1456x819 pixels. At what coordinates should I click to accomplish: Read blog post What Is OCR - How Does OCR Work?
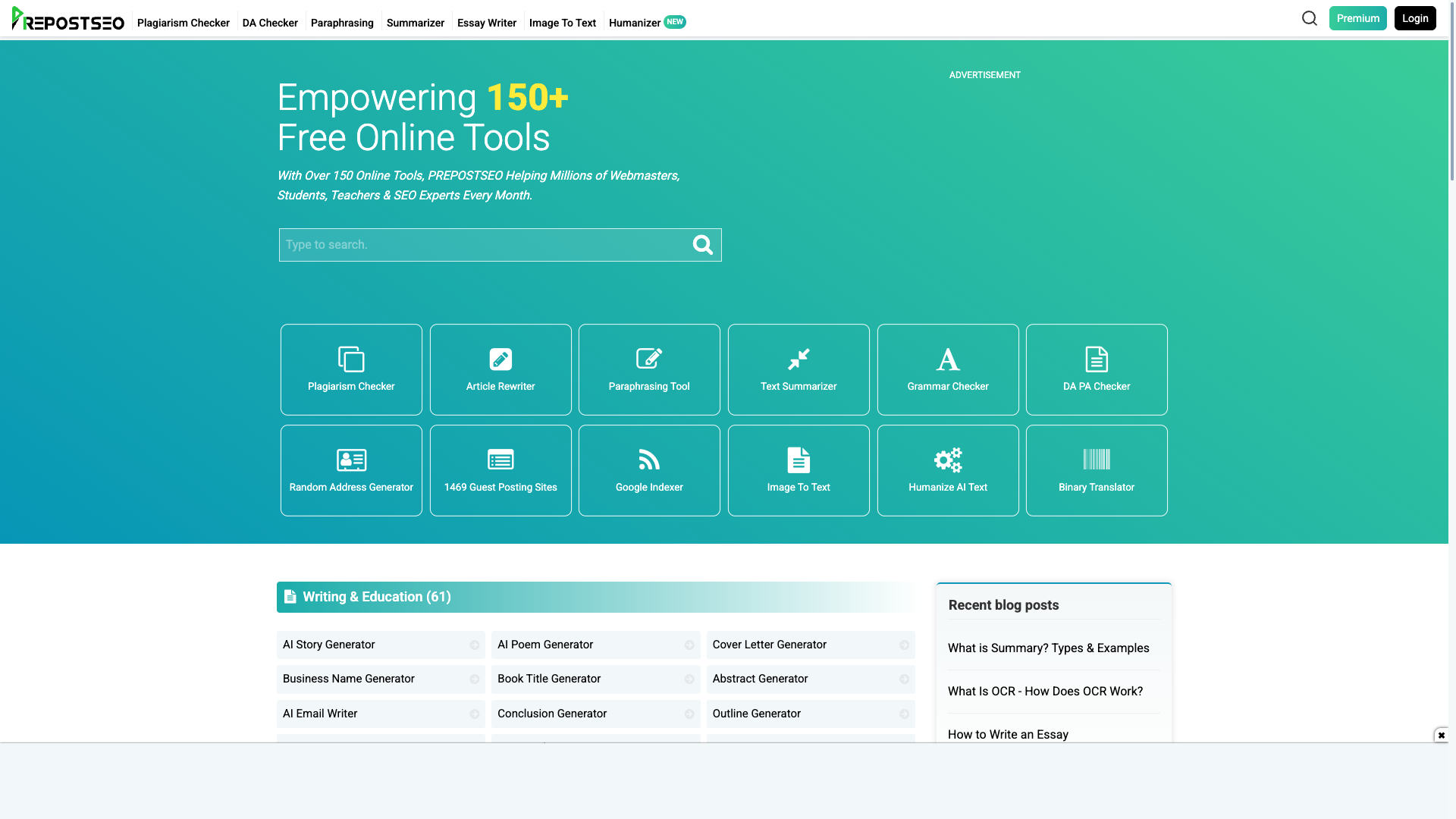pyautogui.click(x=1045, y=692)
